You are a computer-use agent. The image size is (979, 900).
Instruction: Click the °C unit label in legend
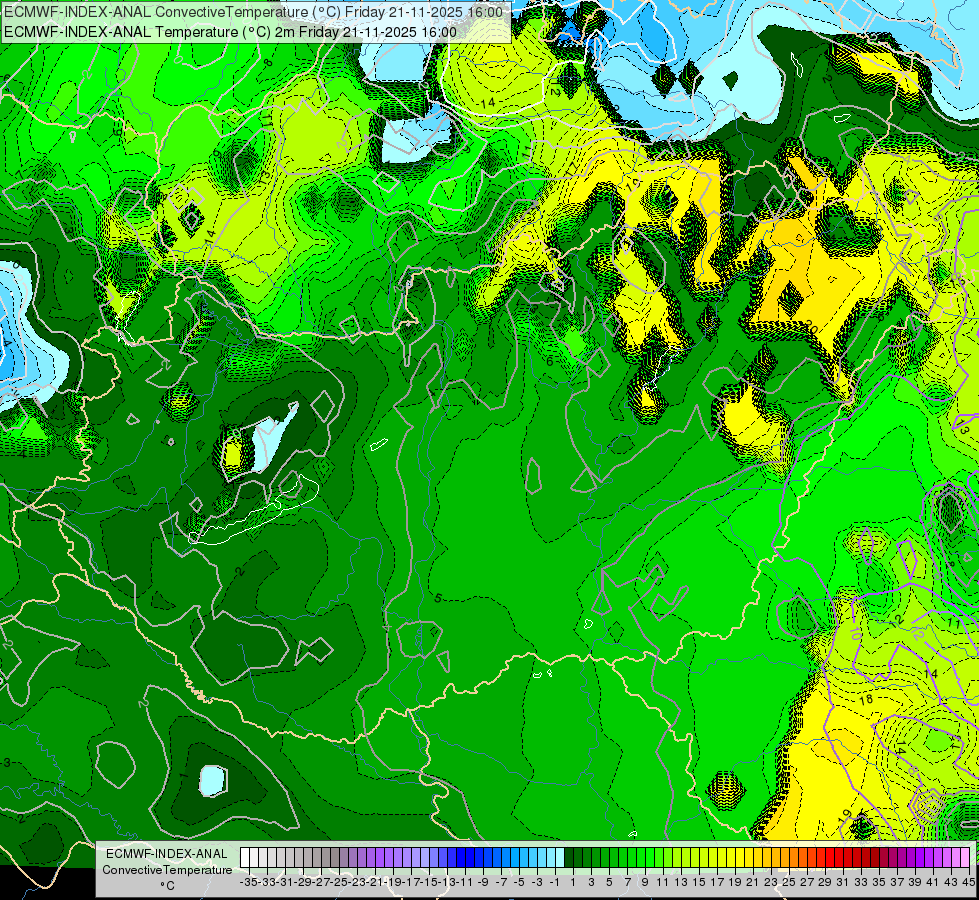click(x=167, y=886)
